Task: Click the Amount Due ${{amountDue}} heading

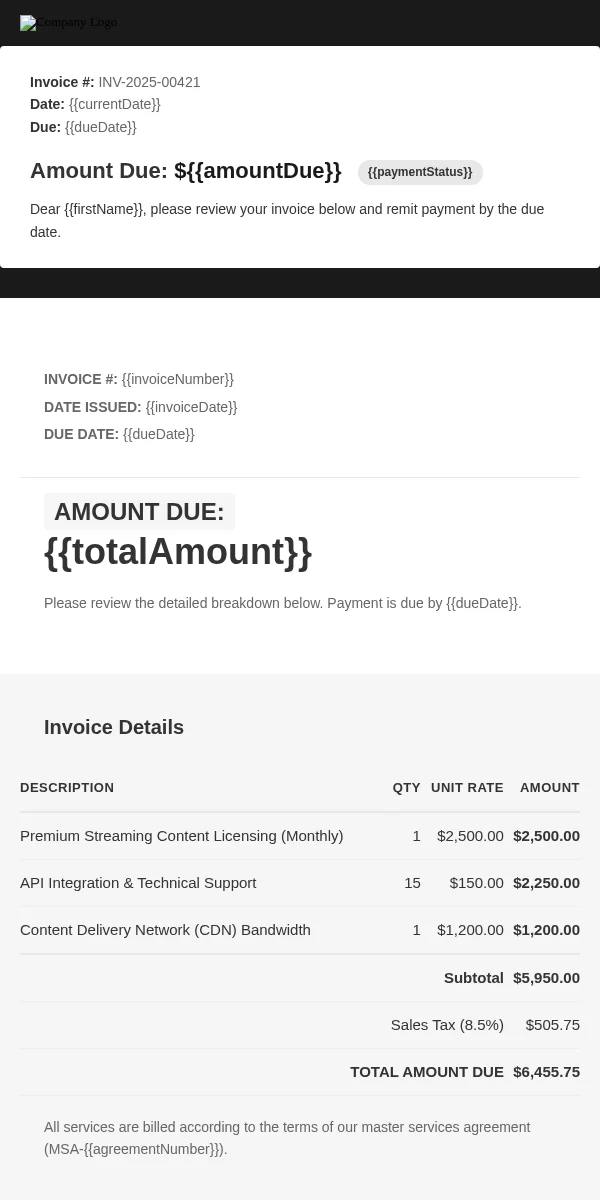Action: click(186, 171)
